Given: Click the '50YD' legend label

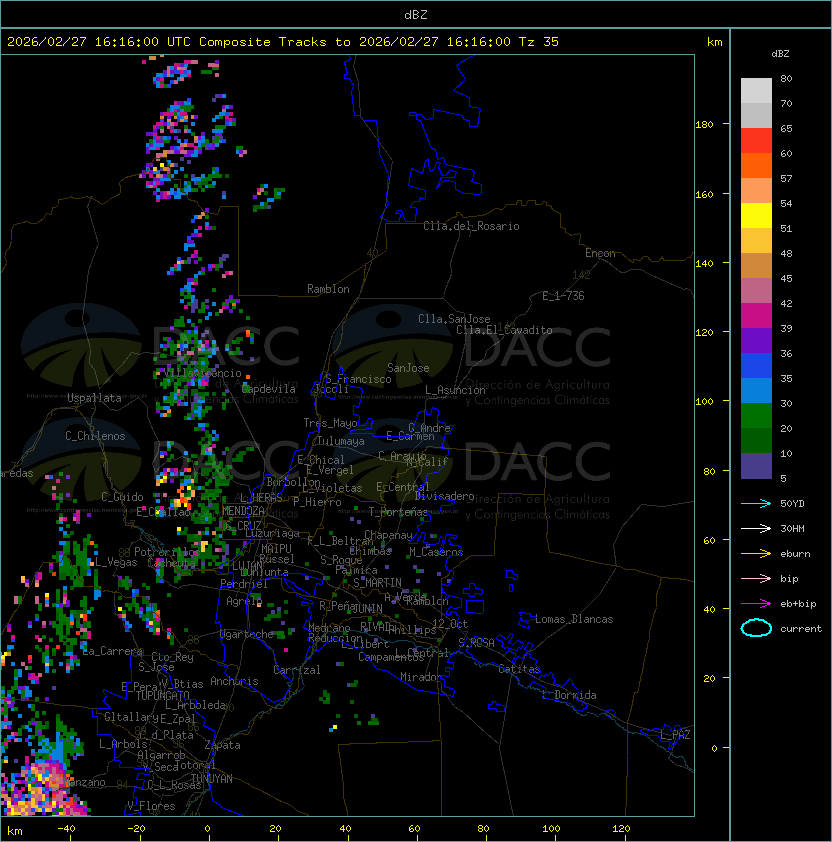Looking at the screenshot, I should pyautogui.click(x=792, y=503).
